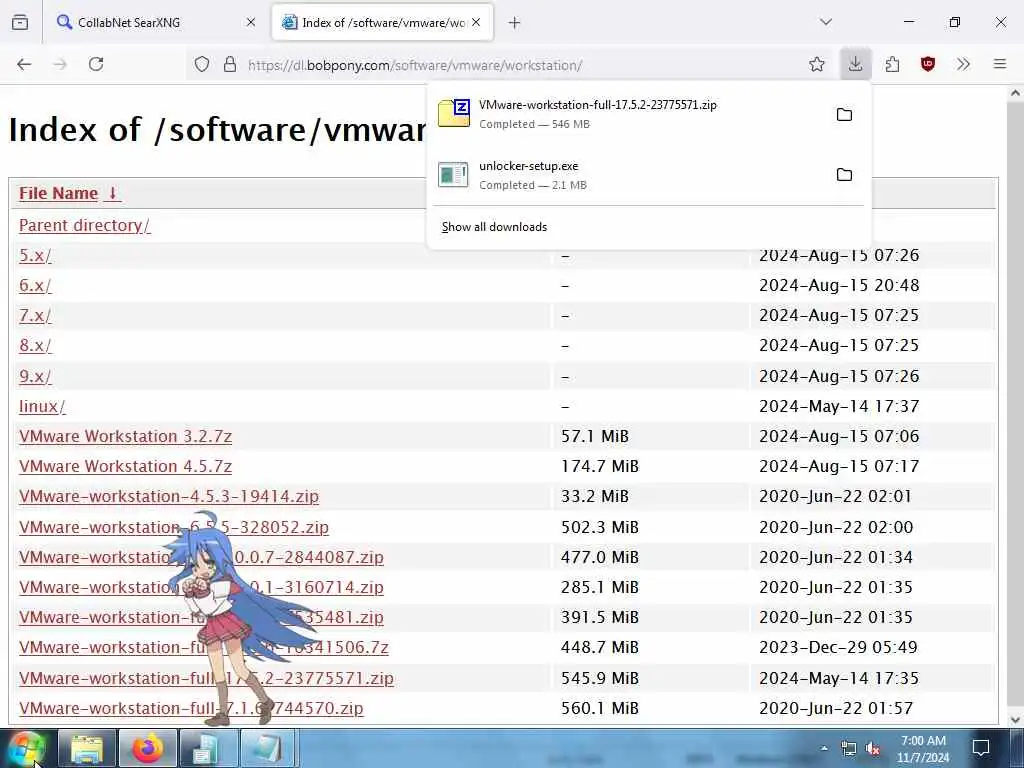
Task: Open the network tray icon
Action: click(848, 748)
